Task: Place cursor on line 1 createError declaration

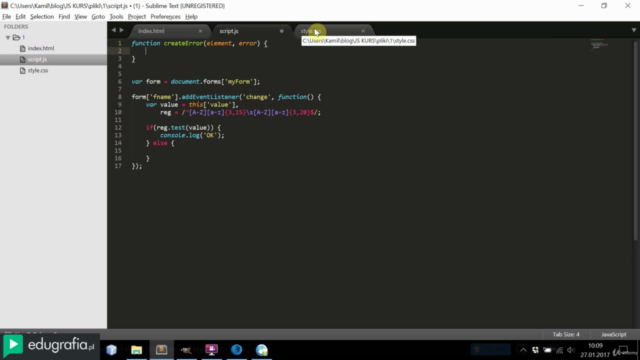Action: (199, 43)
